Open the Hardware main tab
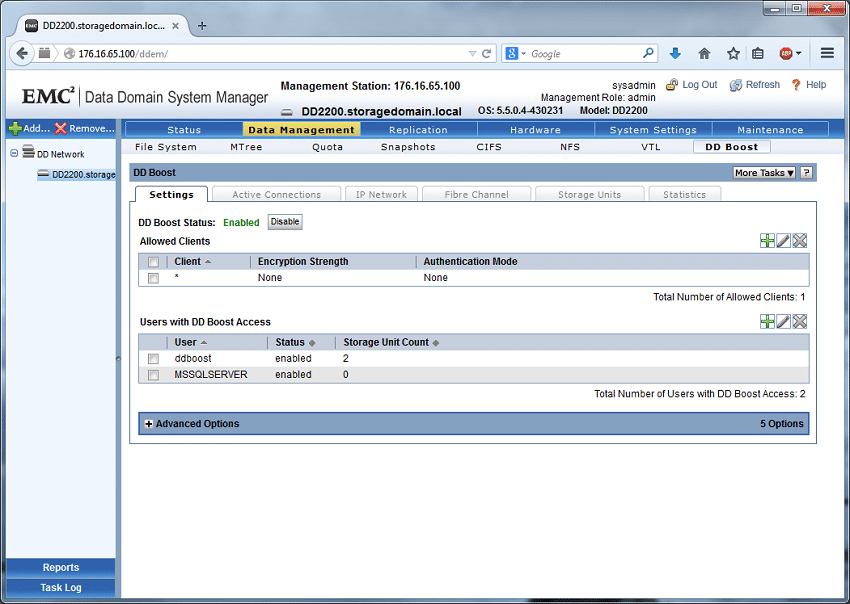Viewport: 850px width, 604px height. click(x=535, y=130)
